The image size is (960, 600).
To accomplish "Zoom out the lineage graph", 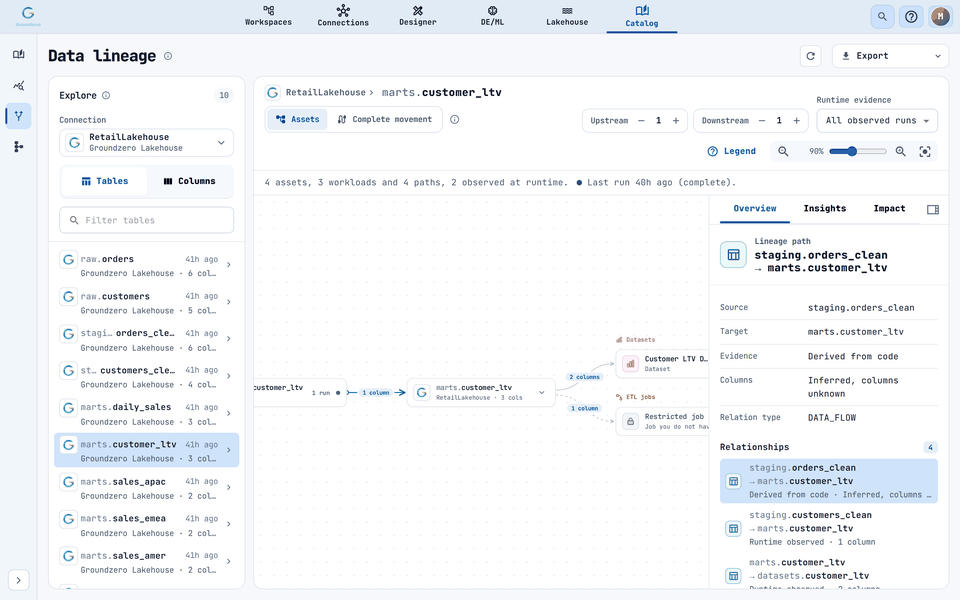I will tap(783, 151).
